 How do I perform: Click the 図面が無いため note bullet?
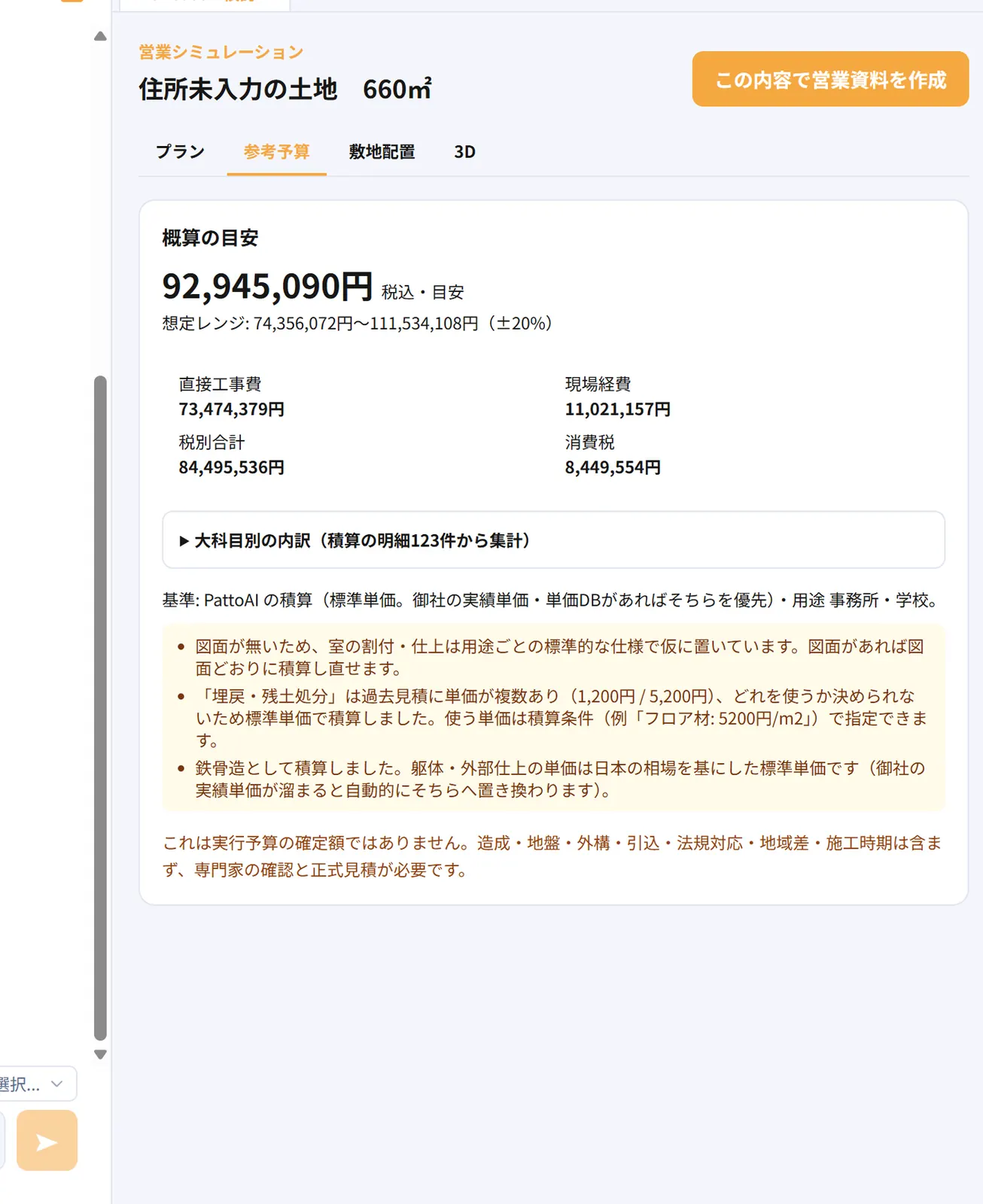click(560, 658)
